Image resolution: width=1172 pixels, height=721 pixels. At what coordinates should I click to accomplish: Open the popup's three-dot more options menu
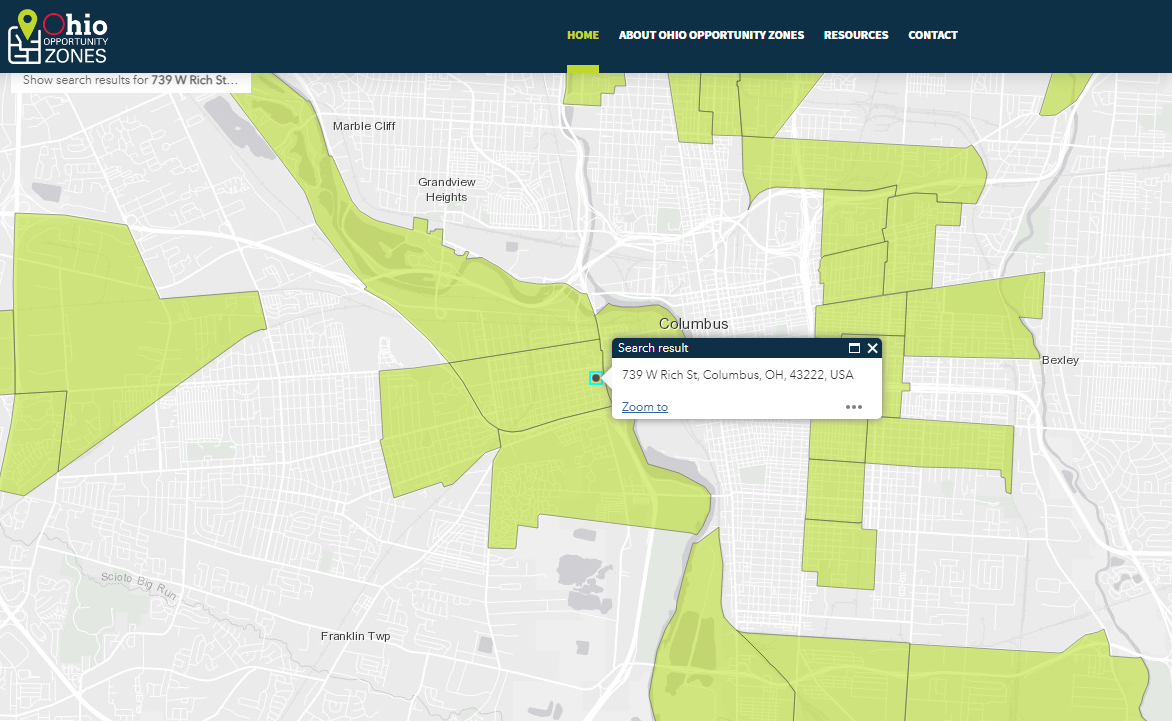(x=853, y=407)
